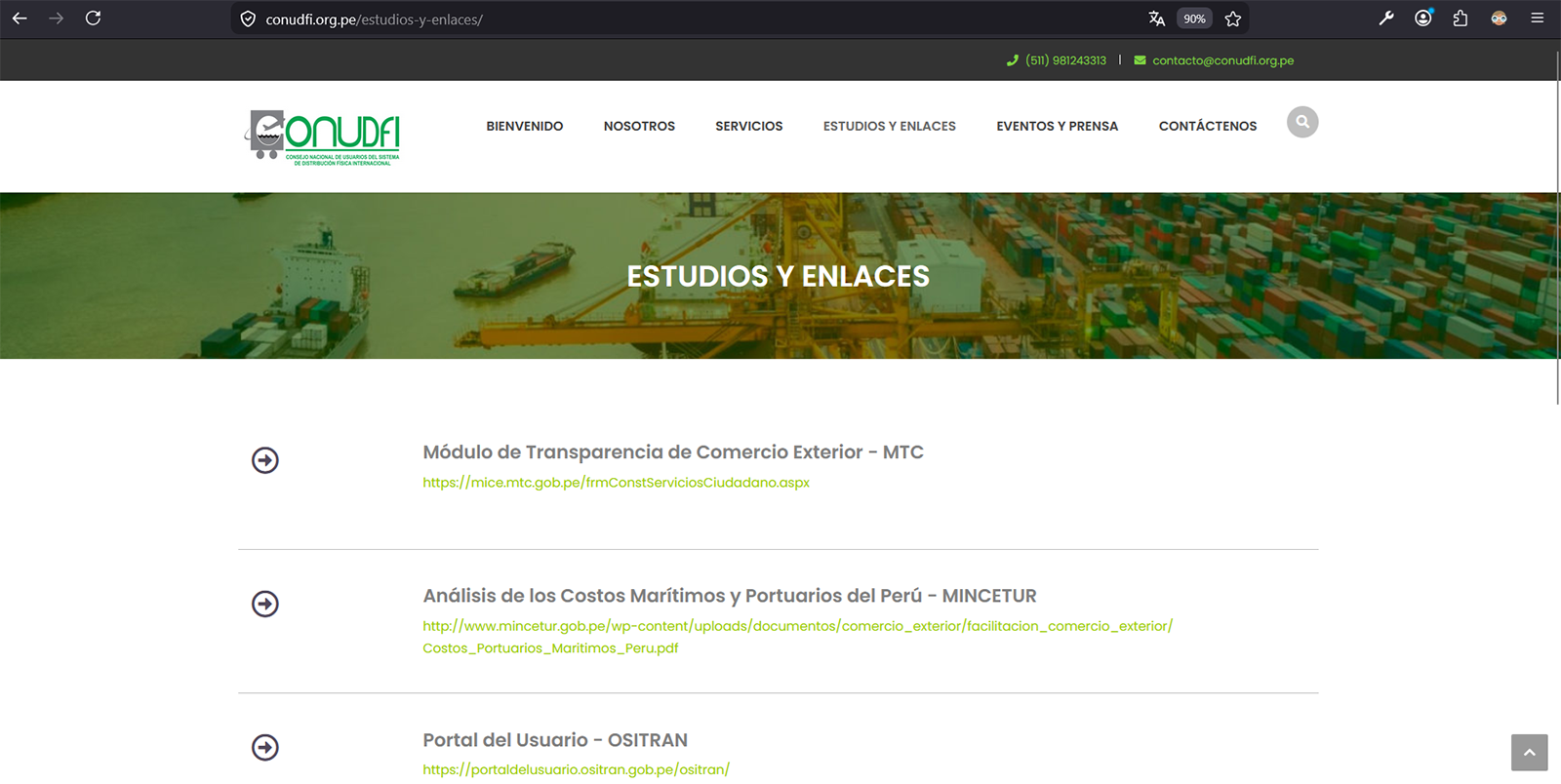The height and width of the screenshot is (784, 1561).
Task: Open the browser hamburger menu
Action: coord(1537,19)
